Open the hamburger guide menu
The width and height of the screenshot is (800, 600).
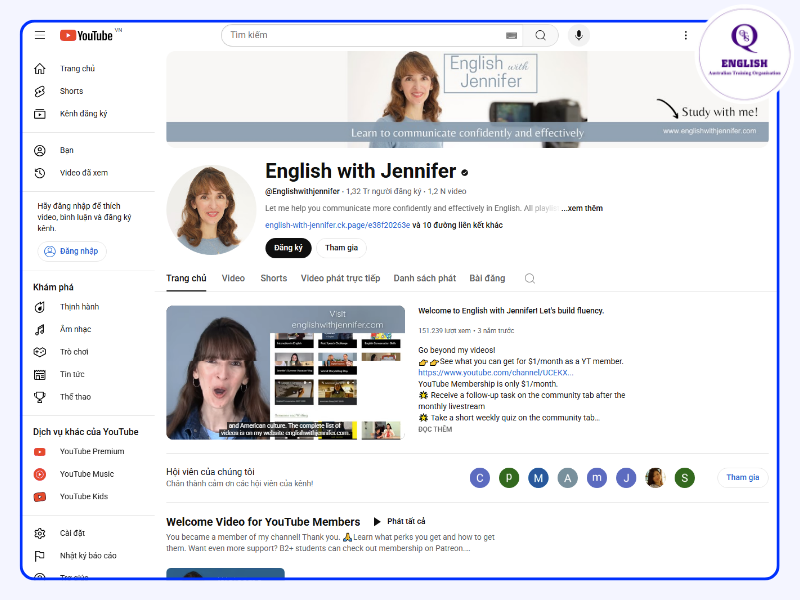click(40, 35)
